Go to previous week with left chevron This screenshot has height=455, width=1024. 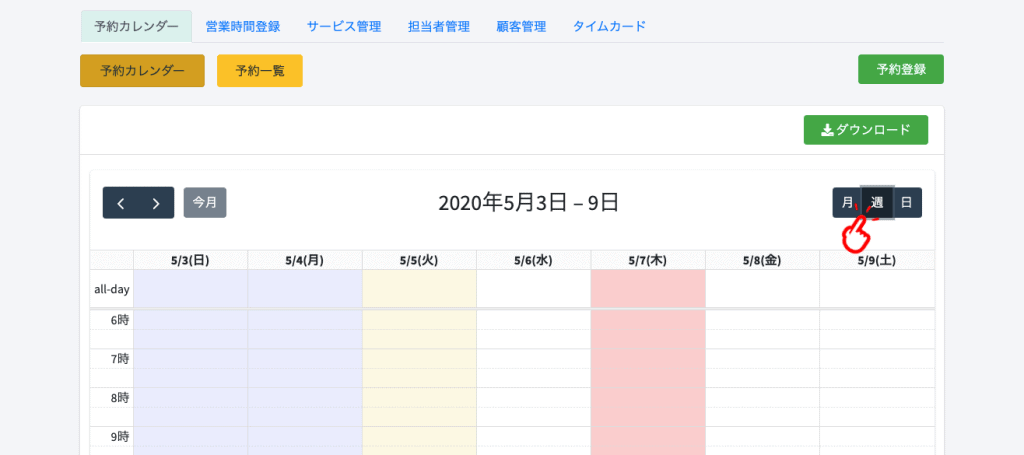pos(121,203)
